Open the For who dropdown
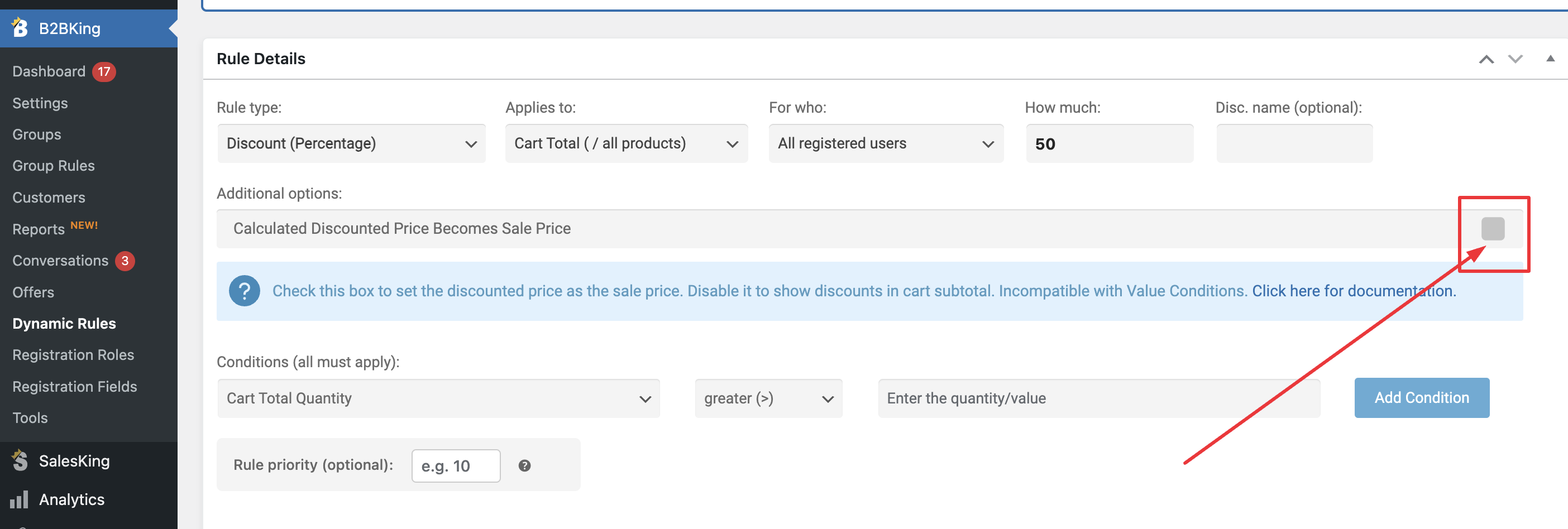1568x529 pixels. pyautogui.click(x=886, y=143)
